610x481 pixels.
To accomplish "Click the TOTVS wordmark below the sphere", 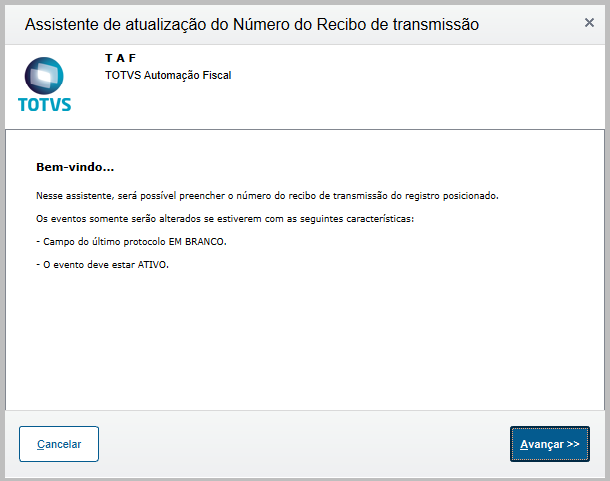I will pos(44,105).
